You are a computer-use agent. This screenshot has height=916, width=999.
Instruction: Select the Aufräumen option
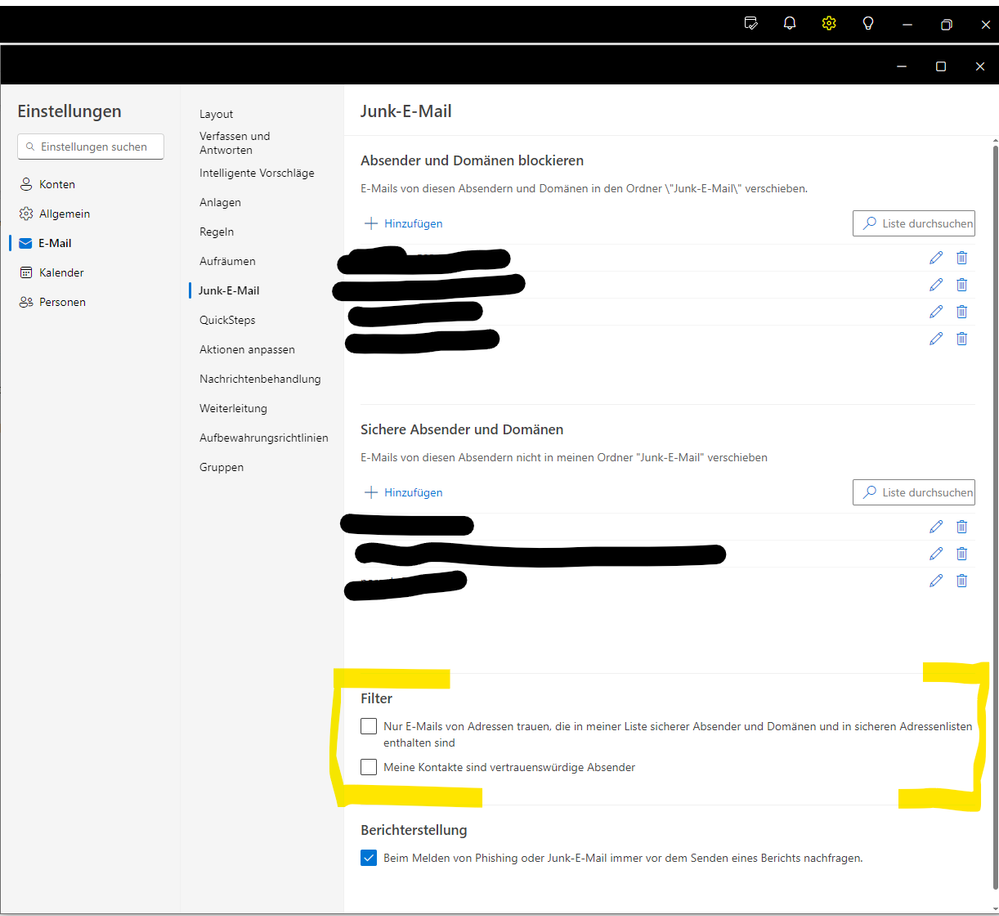(227, 261)
